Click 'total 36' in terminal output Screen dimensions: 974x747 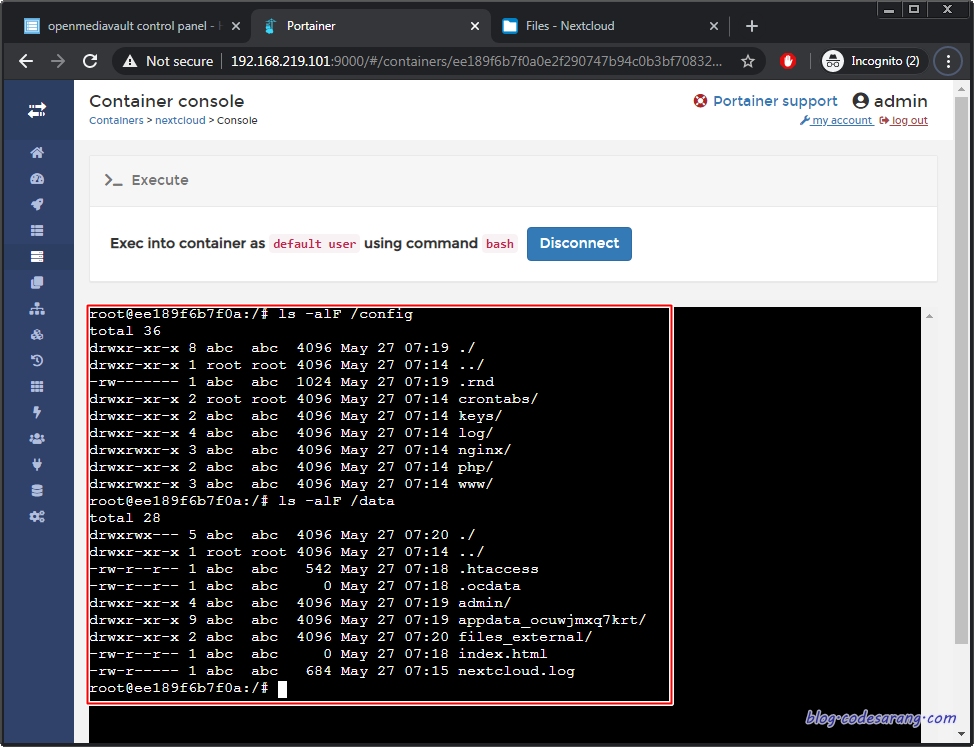click(125, 331)
